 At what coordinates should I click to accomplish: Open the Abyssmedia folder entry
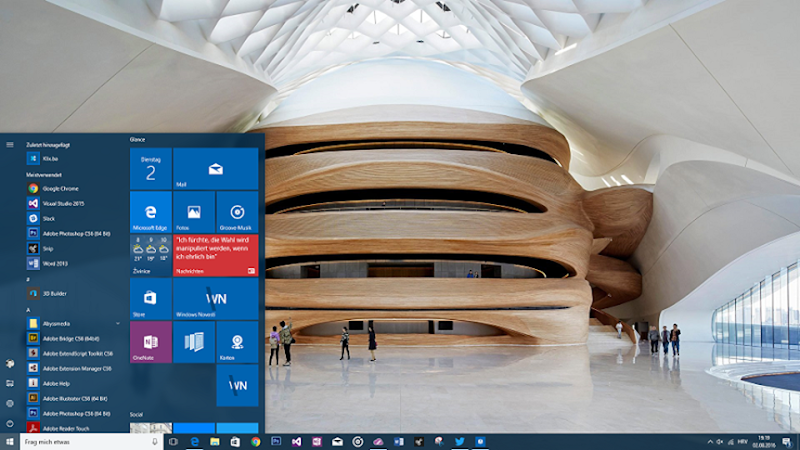73,323
